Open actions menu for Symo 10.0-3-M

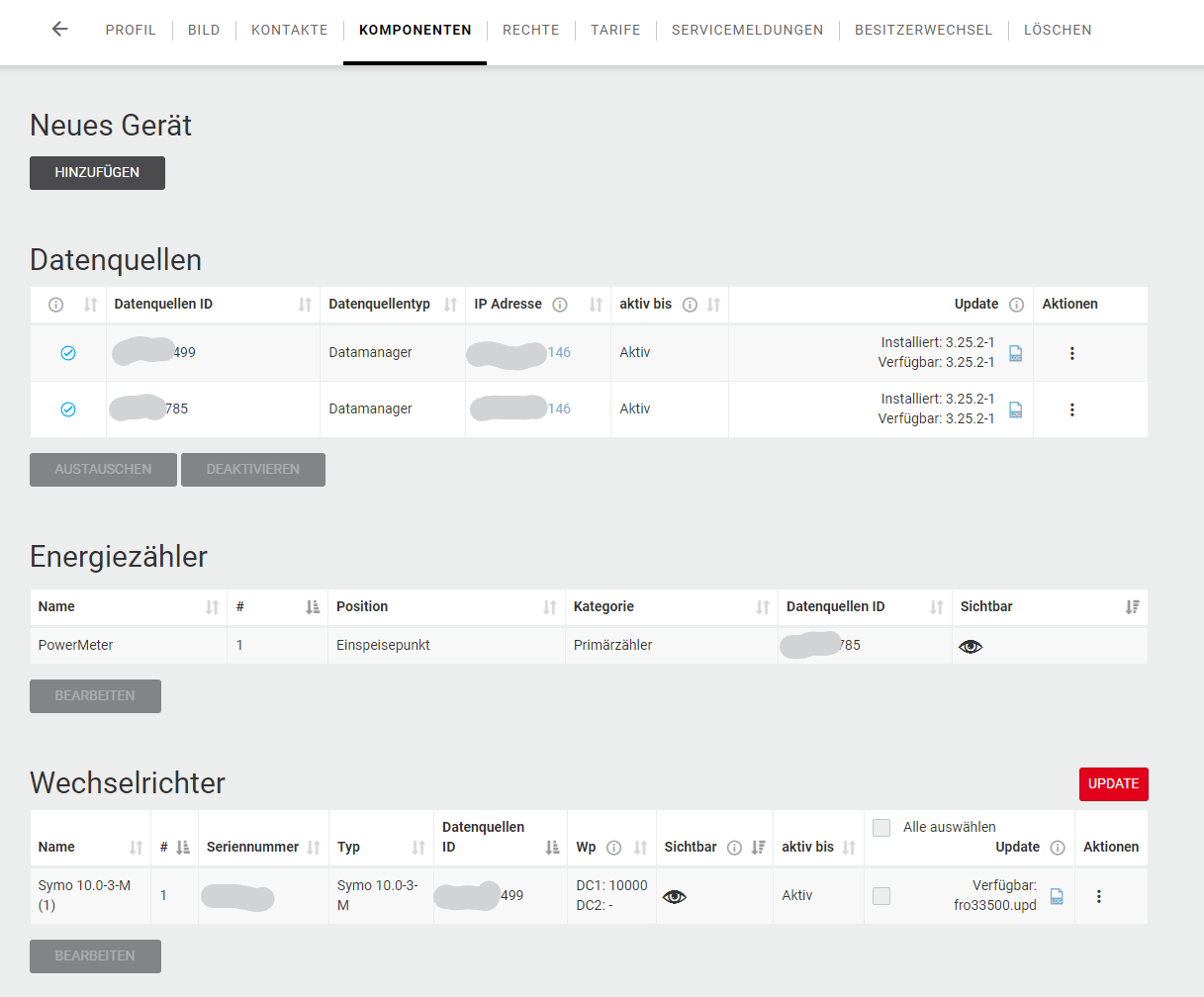tap(1098, 896)
